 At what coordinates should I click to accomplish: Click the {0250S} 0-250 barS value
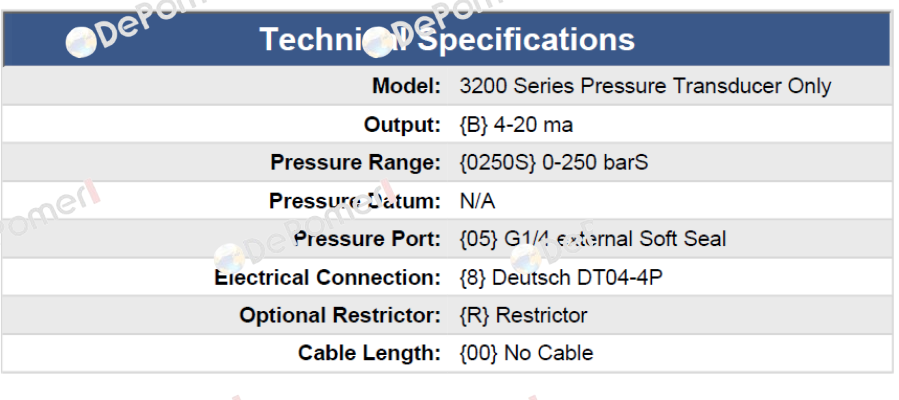554,163
